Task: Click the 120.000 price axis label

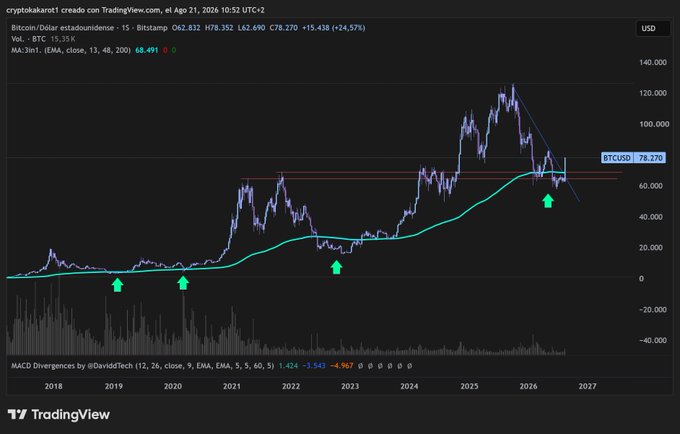Action: coord(653,93)
